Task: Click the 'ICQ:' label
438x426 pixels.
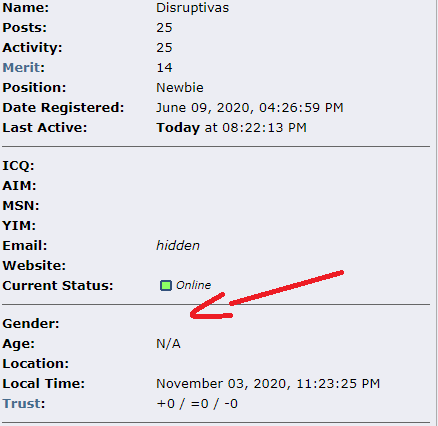Action: 18,166
